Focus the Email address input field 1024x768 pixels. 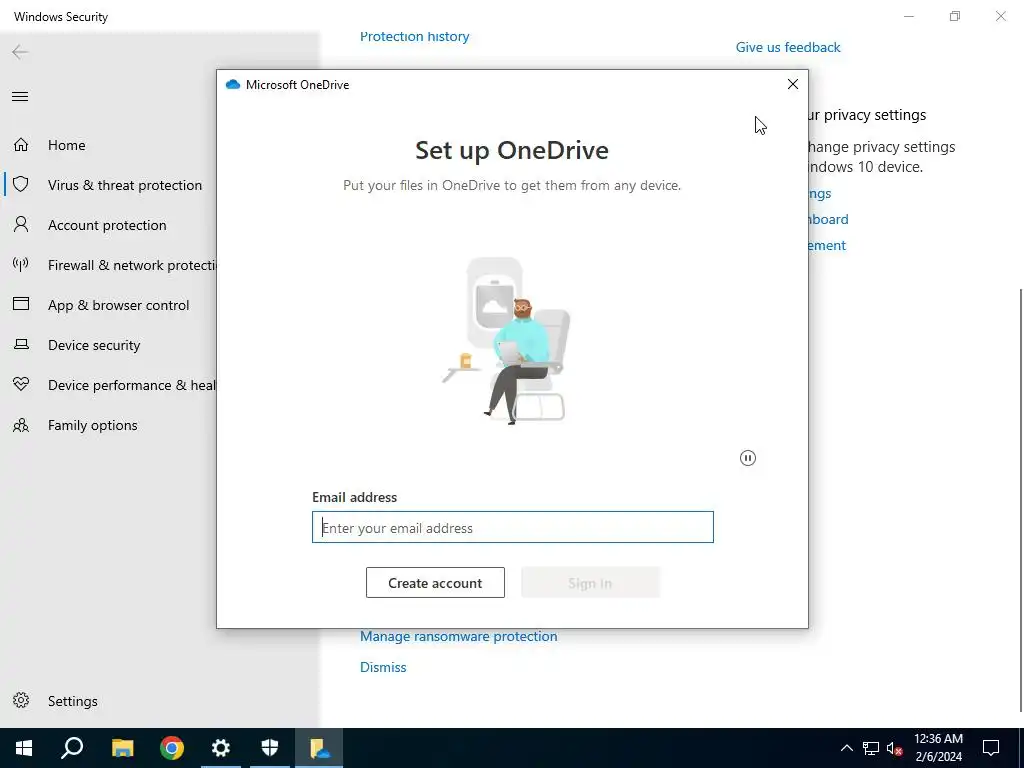click(x=513, y=527)
